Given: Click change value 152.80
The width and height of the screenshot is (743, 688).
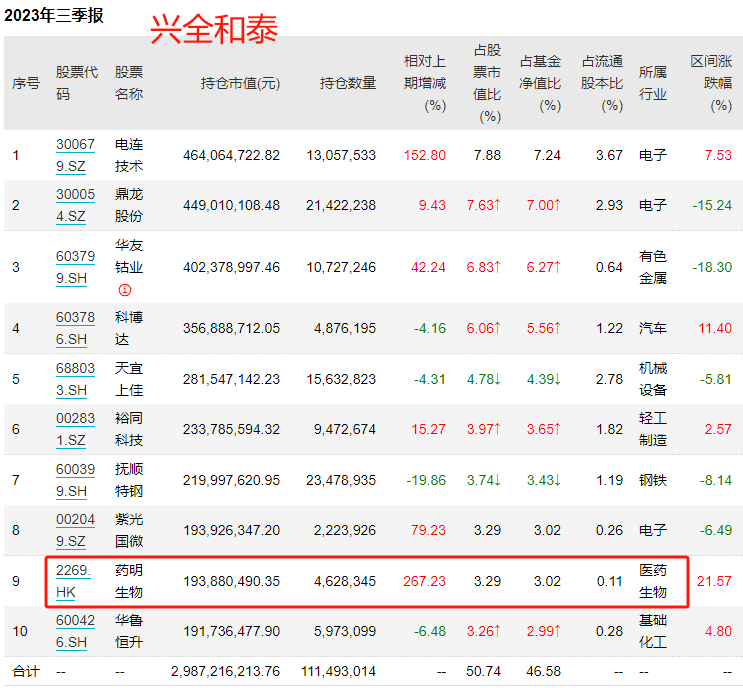Looking at the screenshot, I should (425, 155).
